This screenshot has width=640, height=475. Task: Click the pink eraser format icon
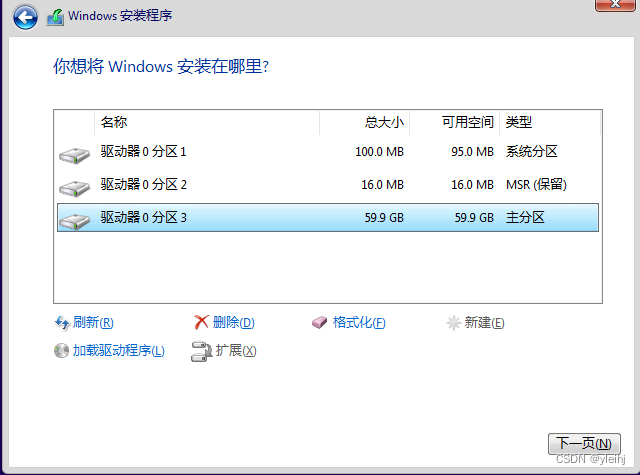click(320, 323)
